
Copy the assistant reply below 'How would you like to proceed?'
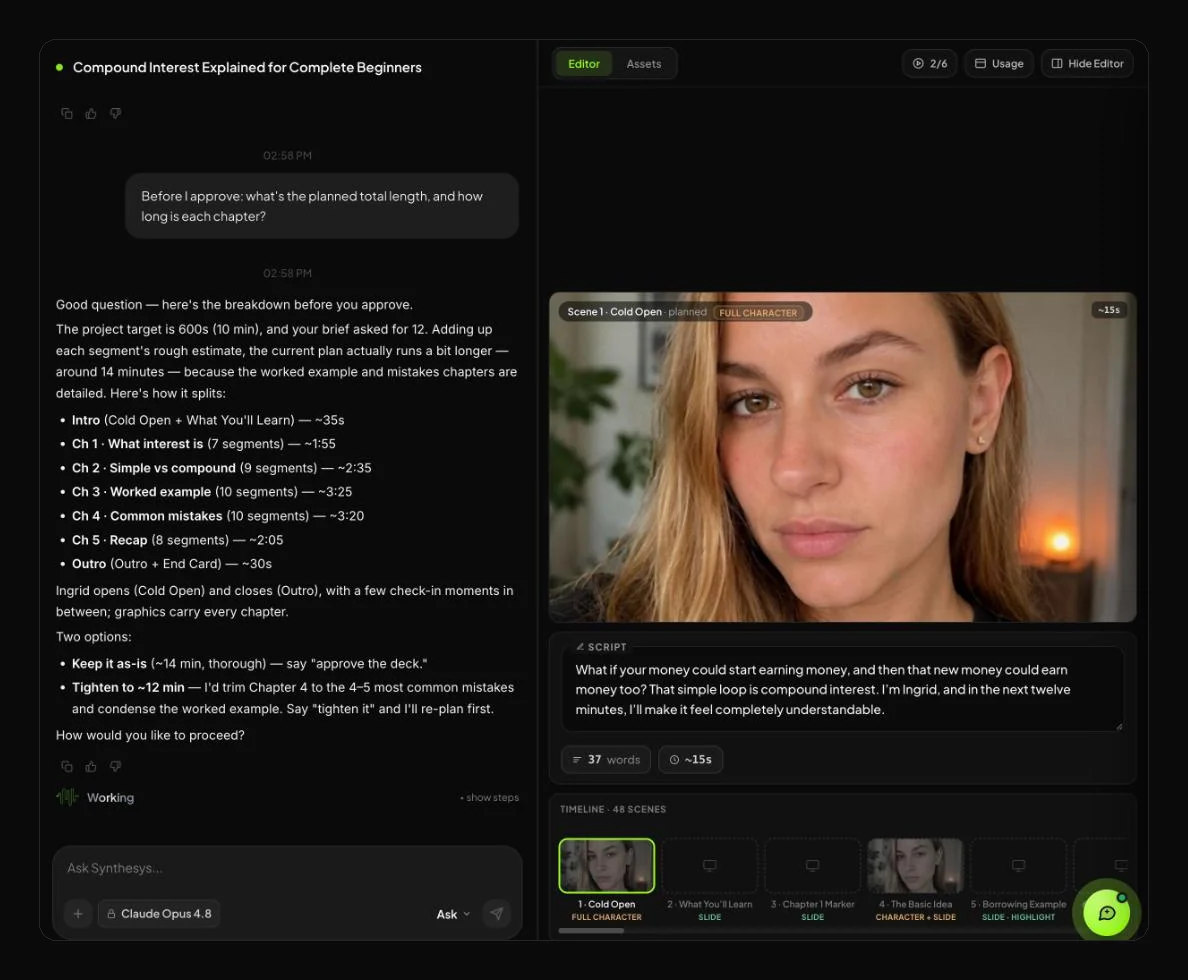67,766
